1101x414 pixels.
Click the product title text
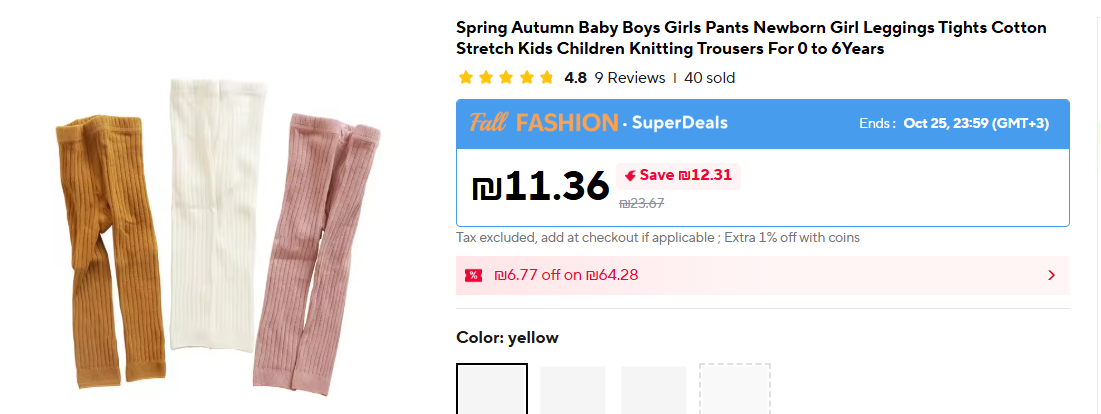[x=750, y=38]
